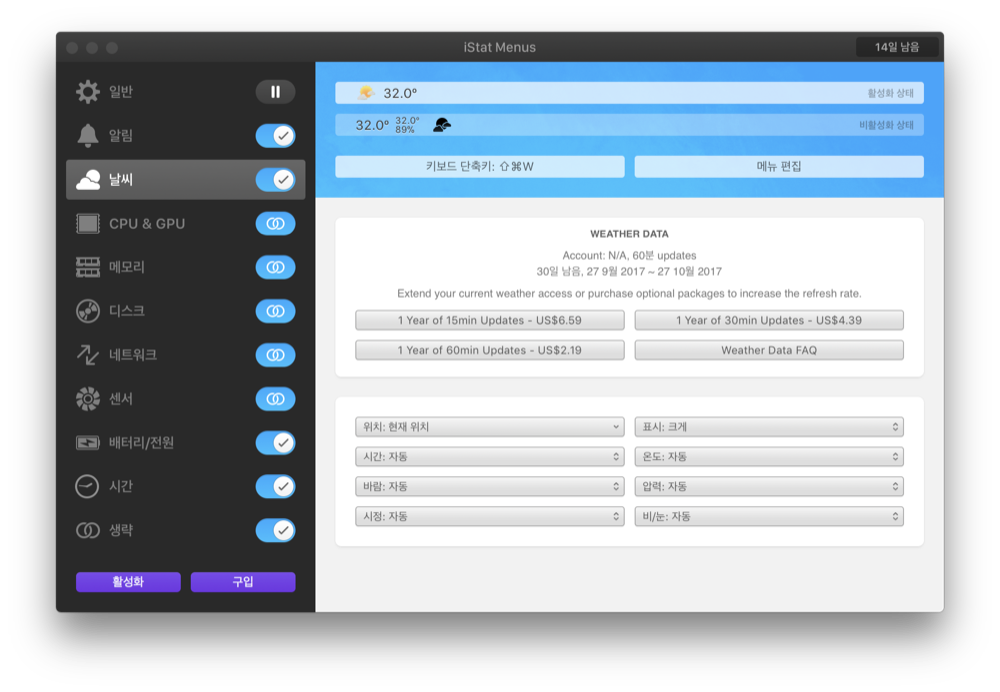Click the clock icon for 시간
The image size is (1000, 692).
87,486
